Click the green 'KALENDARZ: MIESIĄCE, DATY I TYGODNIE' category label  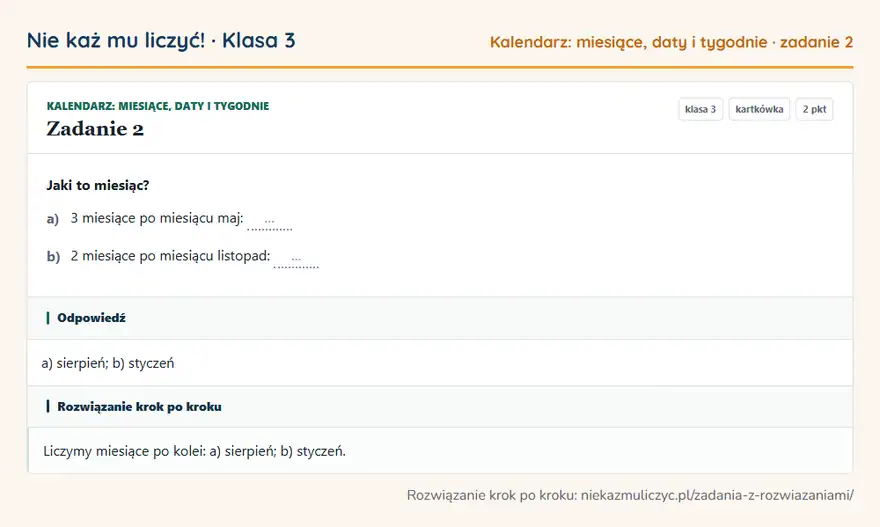(158, 106)
